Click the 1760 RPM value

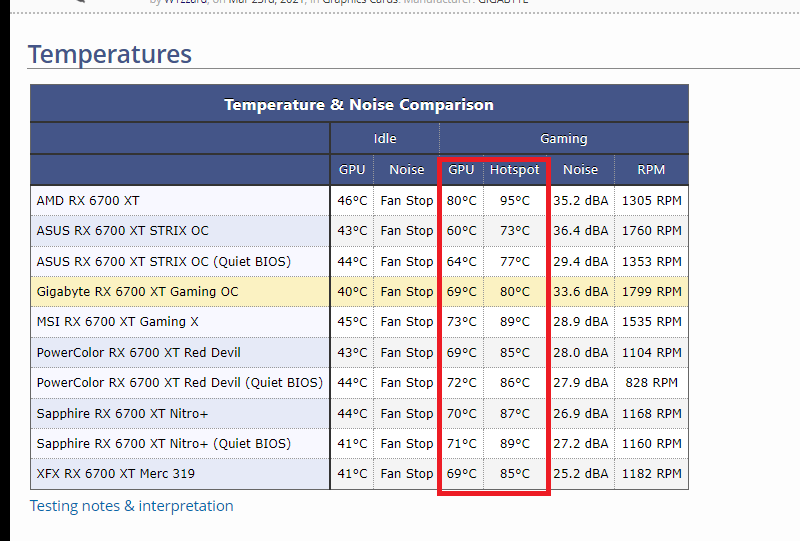(x=652, y=231)
